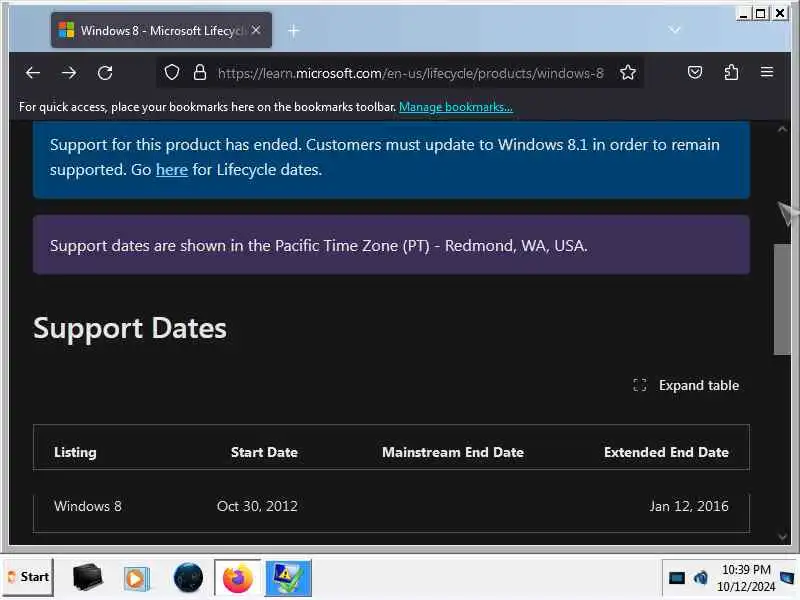Launch media player from taskbar
The width and height of the screenshot is (800, 600).
[136, 579]
